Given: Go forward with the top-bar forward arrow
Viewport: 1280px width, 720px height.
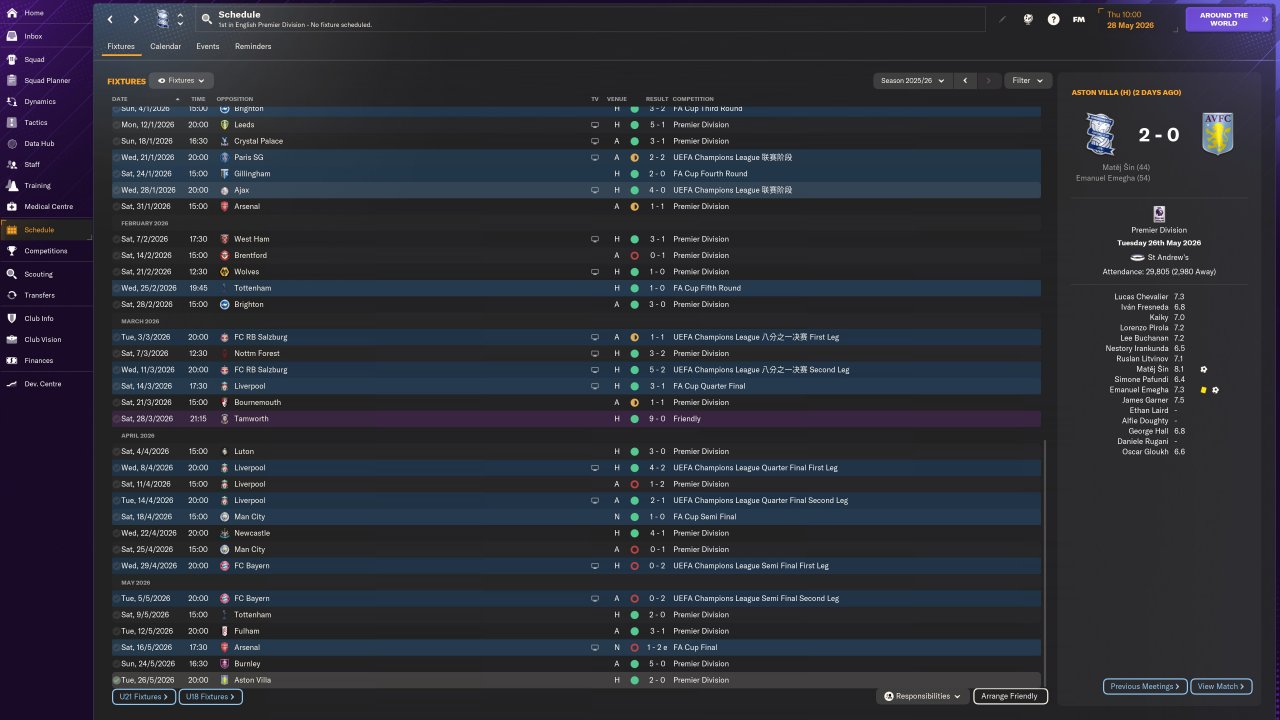Looking at the screenshot, I should 136,19.
